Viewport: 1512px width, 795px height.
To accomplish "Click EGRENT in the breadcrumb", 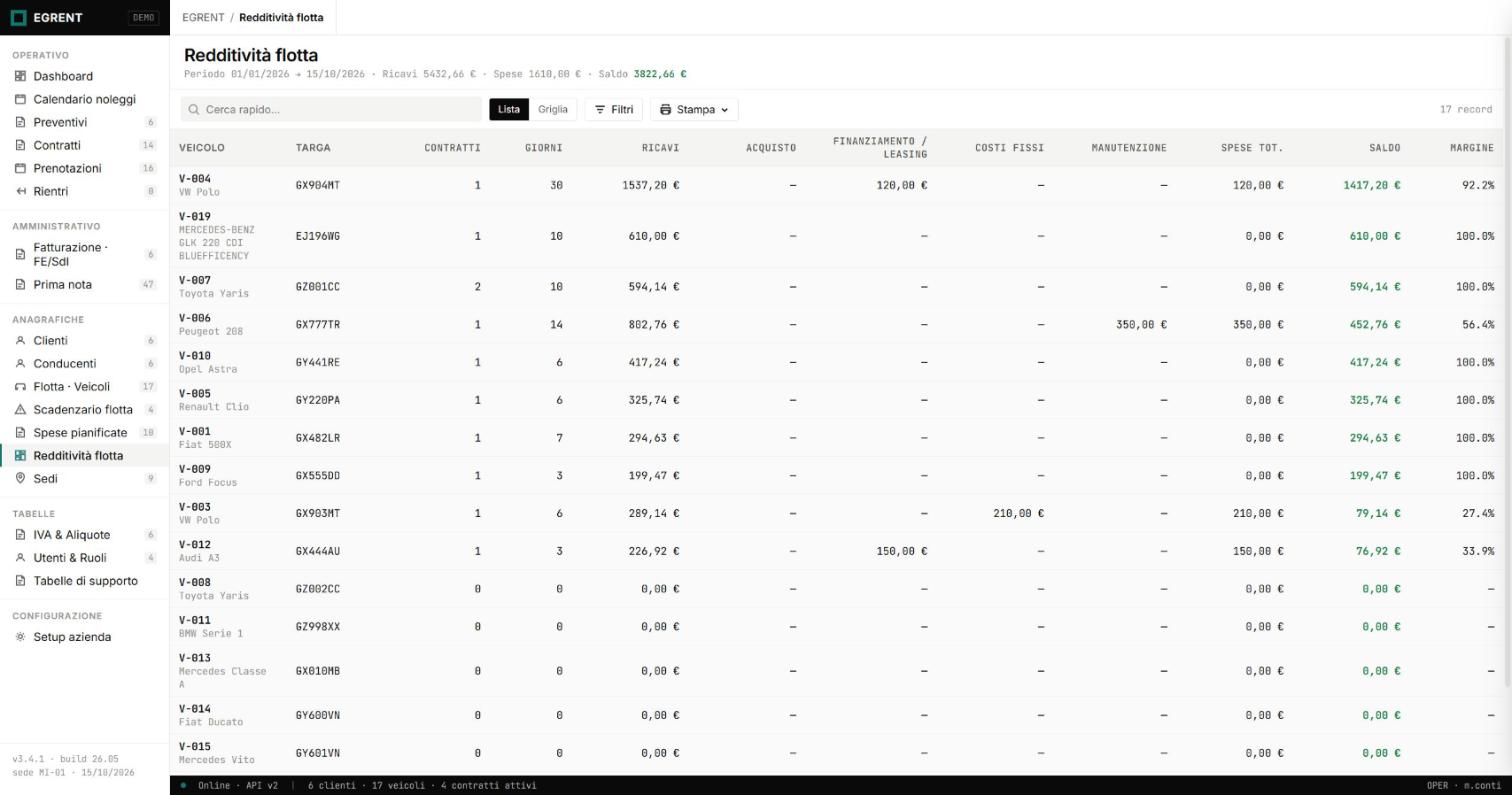I will coord(203,18).
